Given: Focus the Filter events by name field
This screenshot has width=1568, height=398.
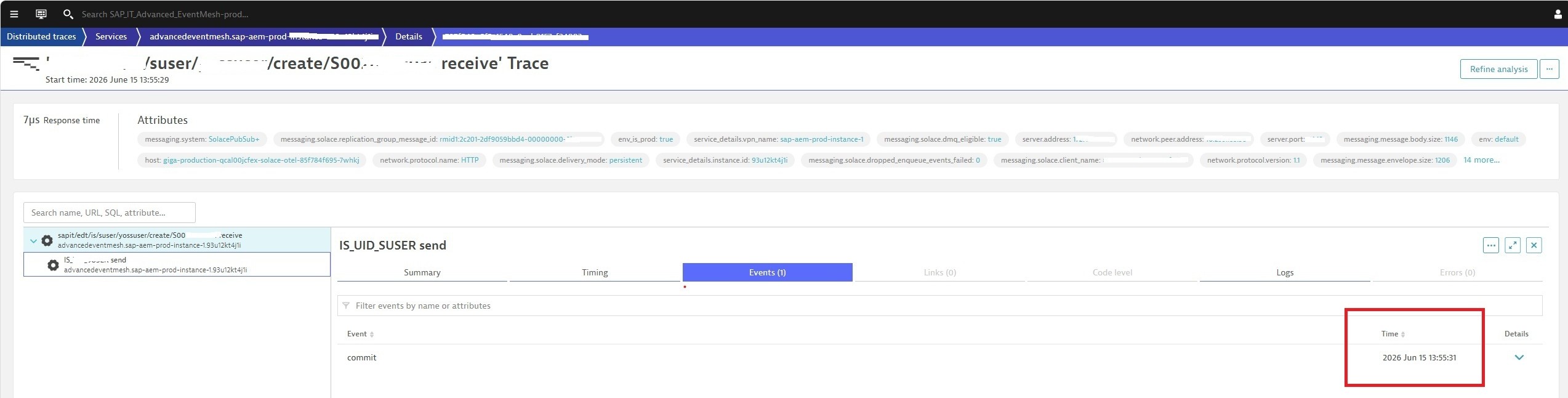Looking at the screenshot, I should coord(939,306).
